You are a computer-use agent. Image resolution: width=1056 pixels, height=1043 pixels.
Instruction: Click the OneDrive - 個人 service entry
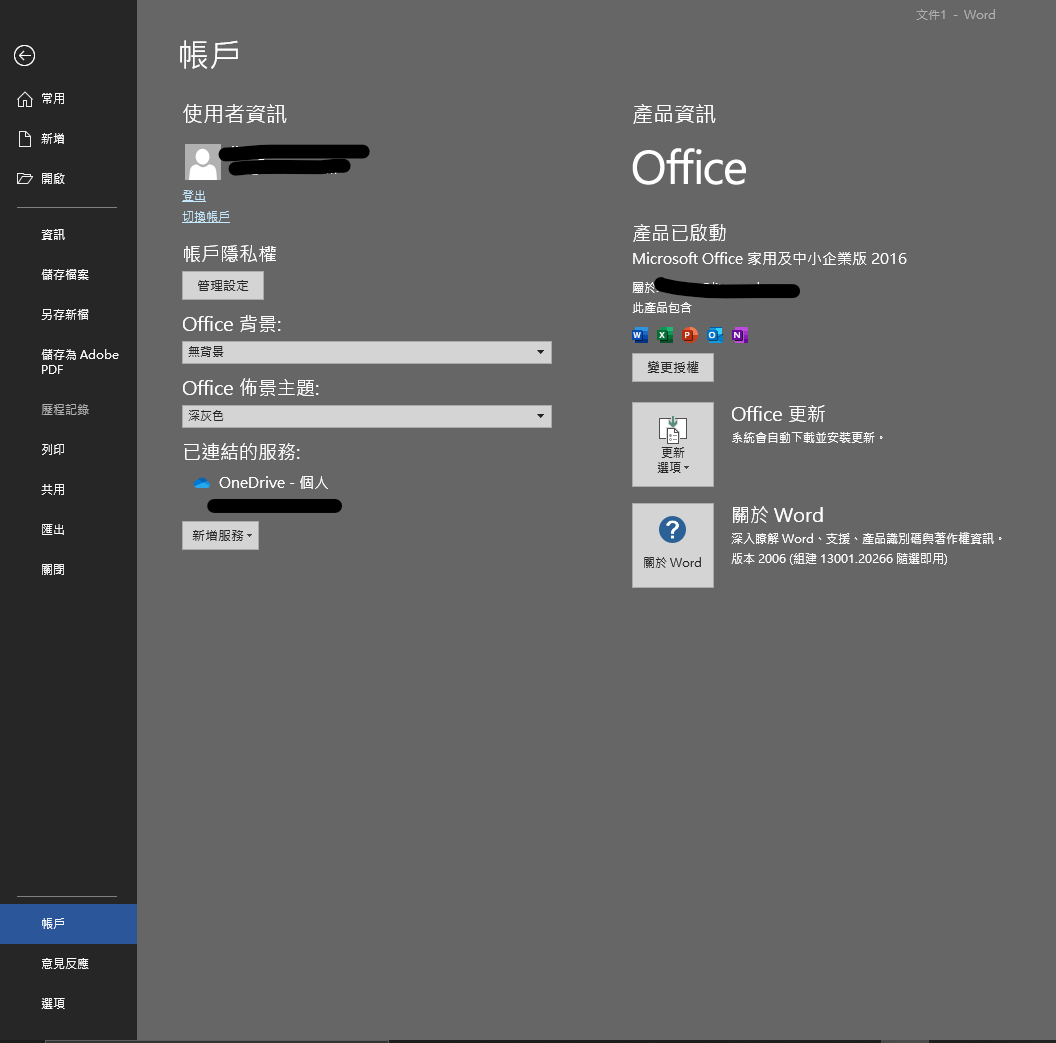(x=261, y=483)
